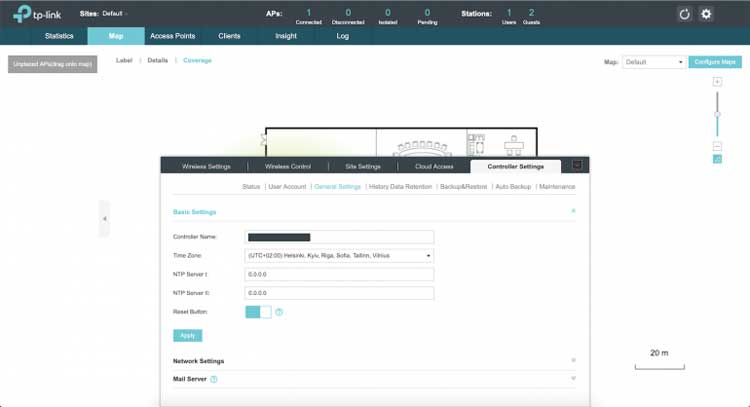Image resolution: width=750 pixels, height=407 pixels.
Task: Switch to the Access Points tab
Action: click(x=173, y=36)
